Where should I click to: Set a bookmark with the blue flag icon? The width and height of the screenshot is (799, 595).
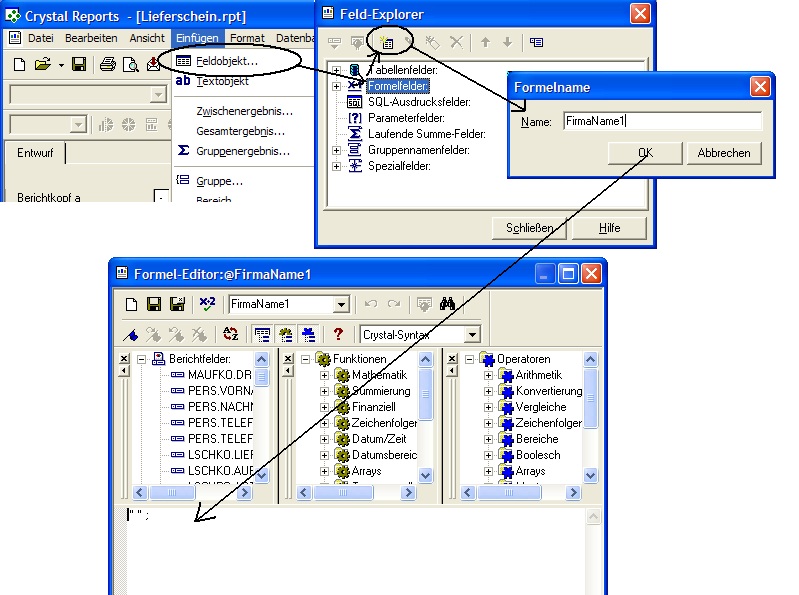[x=131, y=335]
